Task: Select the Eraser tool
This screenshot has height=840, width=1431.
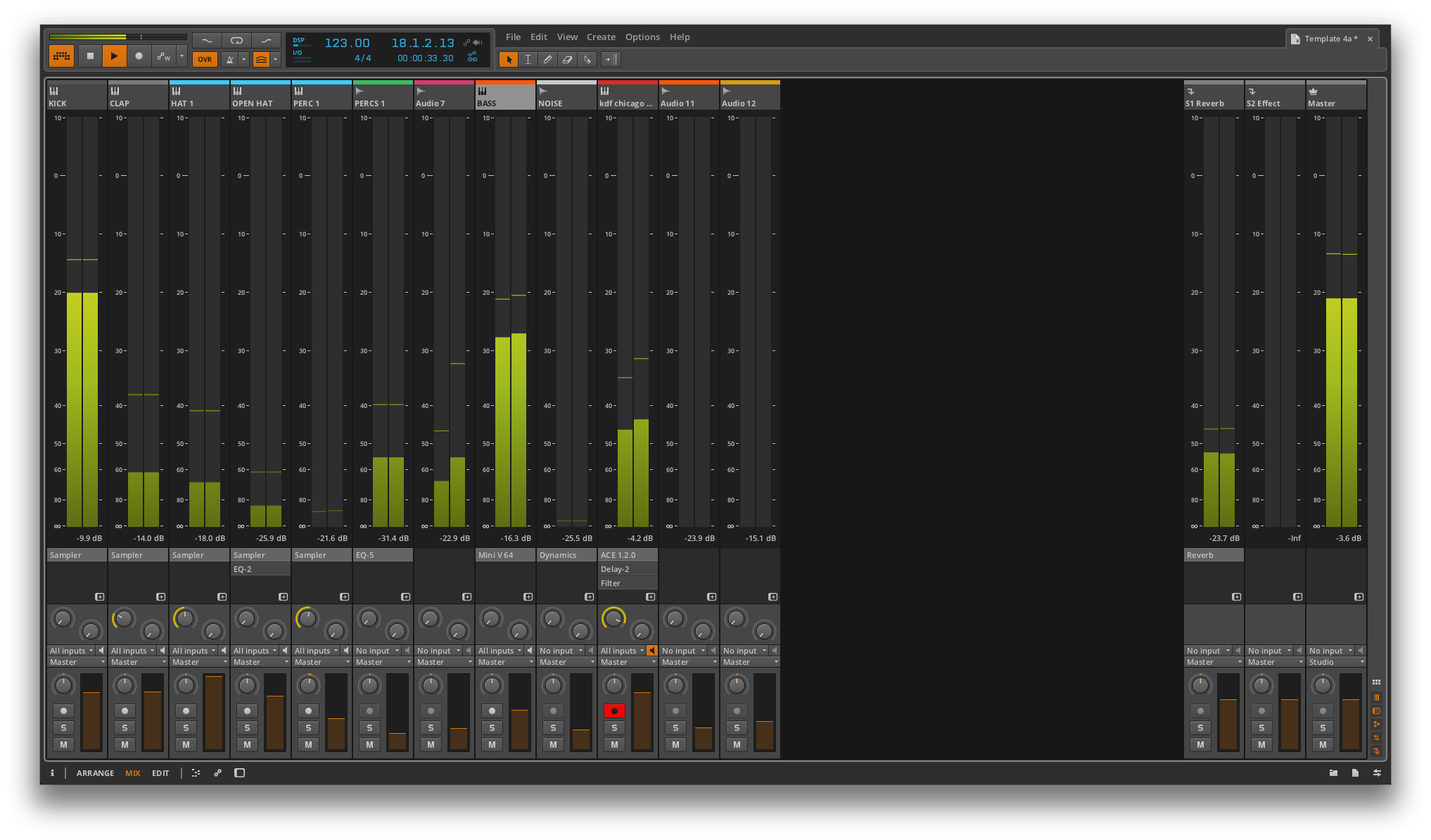Action: (567, 60)
